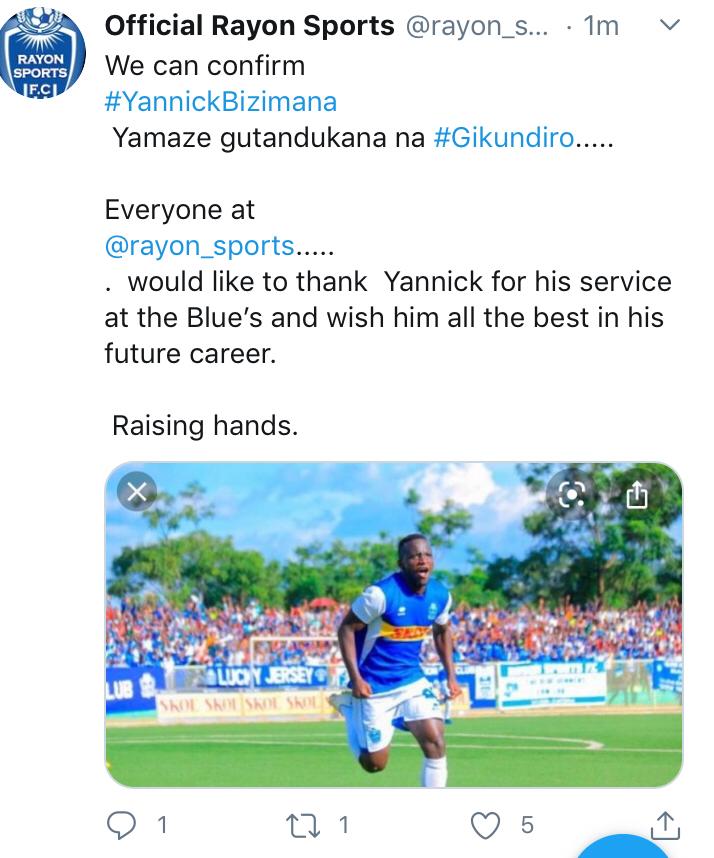Image resolution: width=714 pixels, height=858 pixels.
Task: Click the Official Rayon Sports account name
Action: 249,27
